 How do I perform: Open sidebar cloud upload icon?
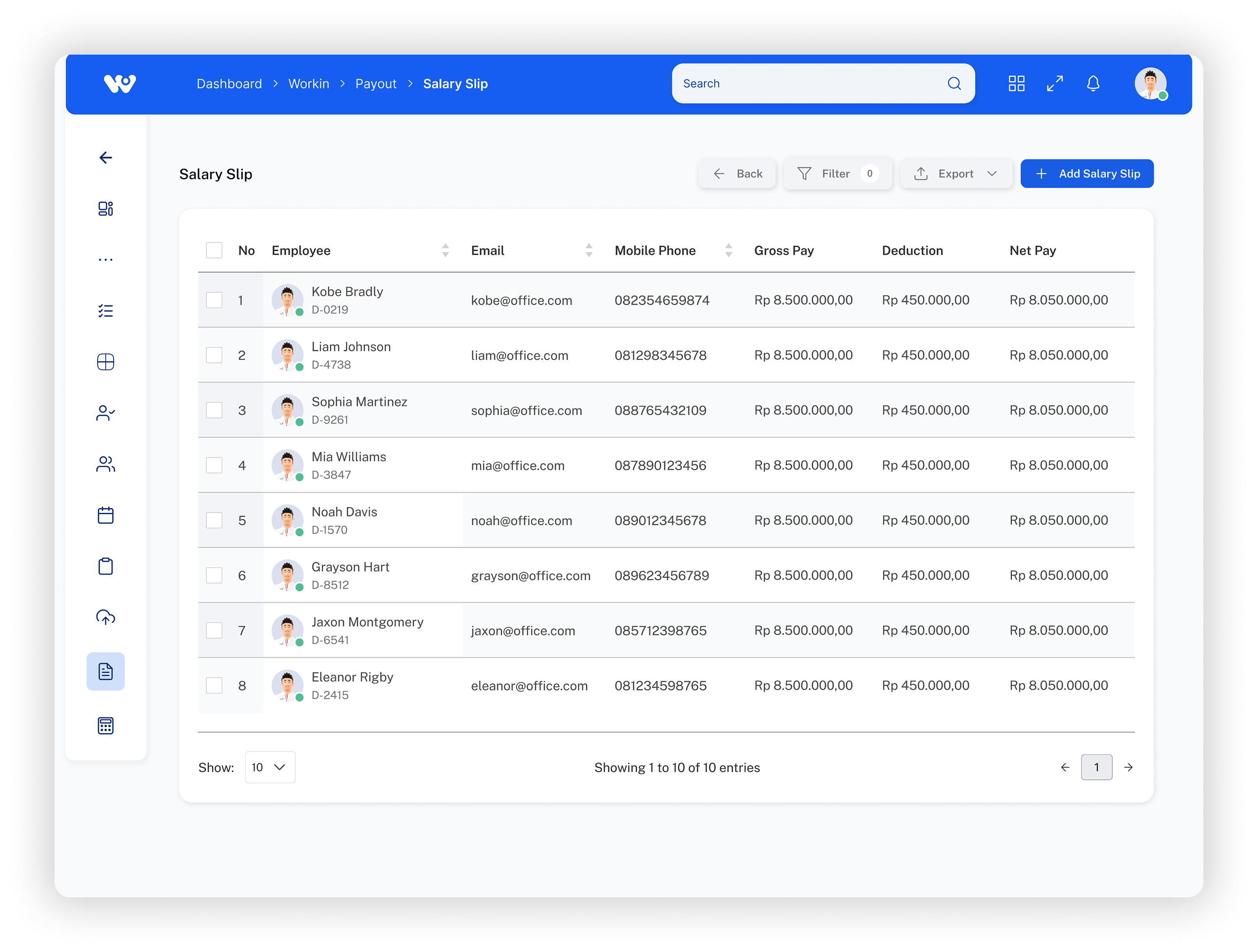tap(105, 617)
